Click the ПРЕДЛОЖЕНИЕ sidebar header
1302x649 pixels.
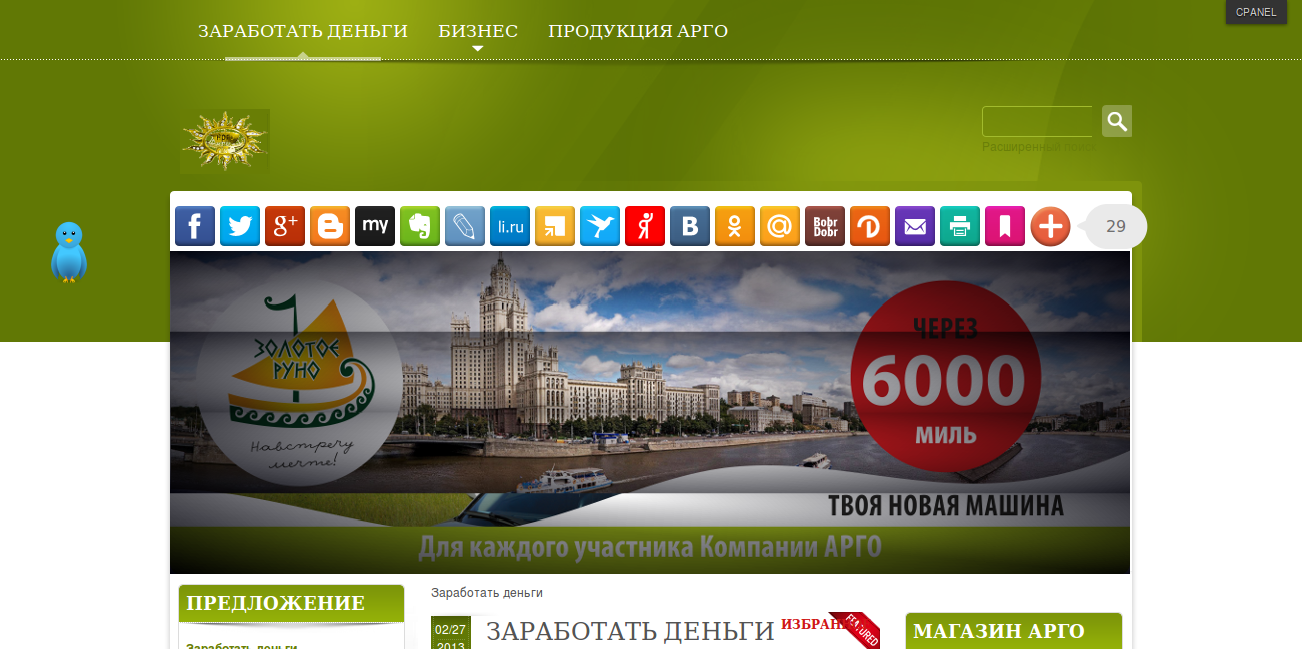coord(291,603)
